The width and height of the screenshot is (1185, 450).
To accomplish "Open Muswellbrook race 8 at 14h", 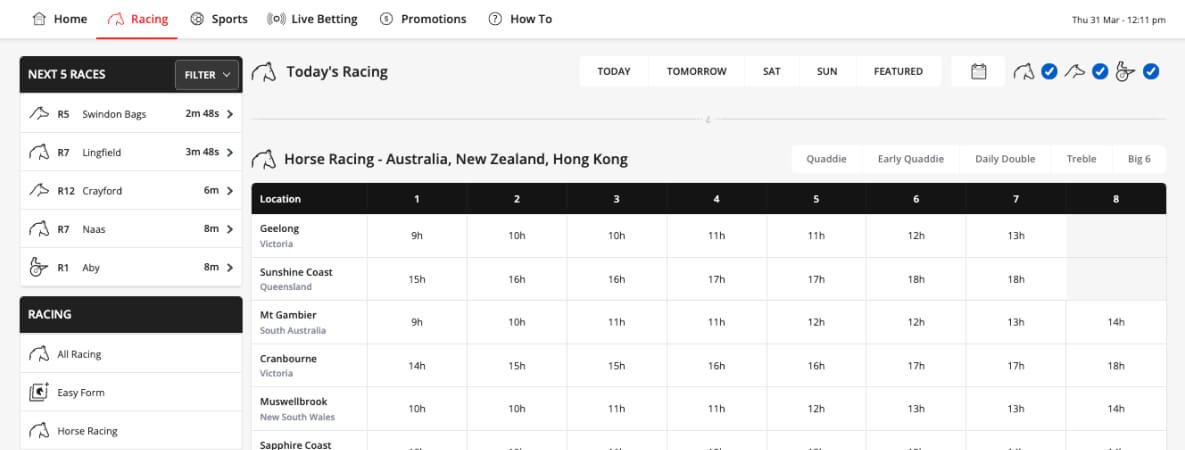I will pos(1116,408).
